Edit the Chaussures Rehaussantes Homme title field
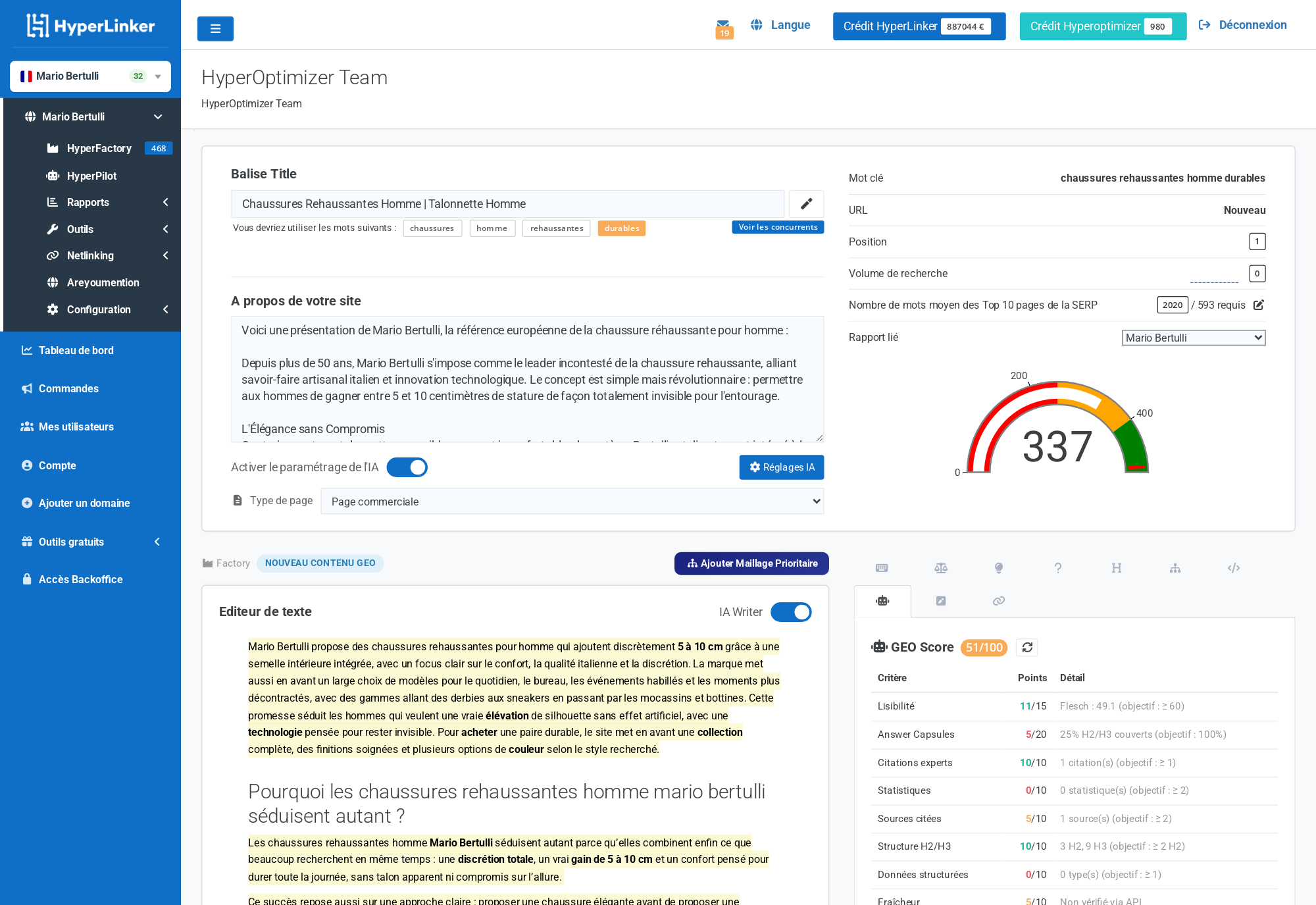1316x905 pixels. tap(507, 204)
